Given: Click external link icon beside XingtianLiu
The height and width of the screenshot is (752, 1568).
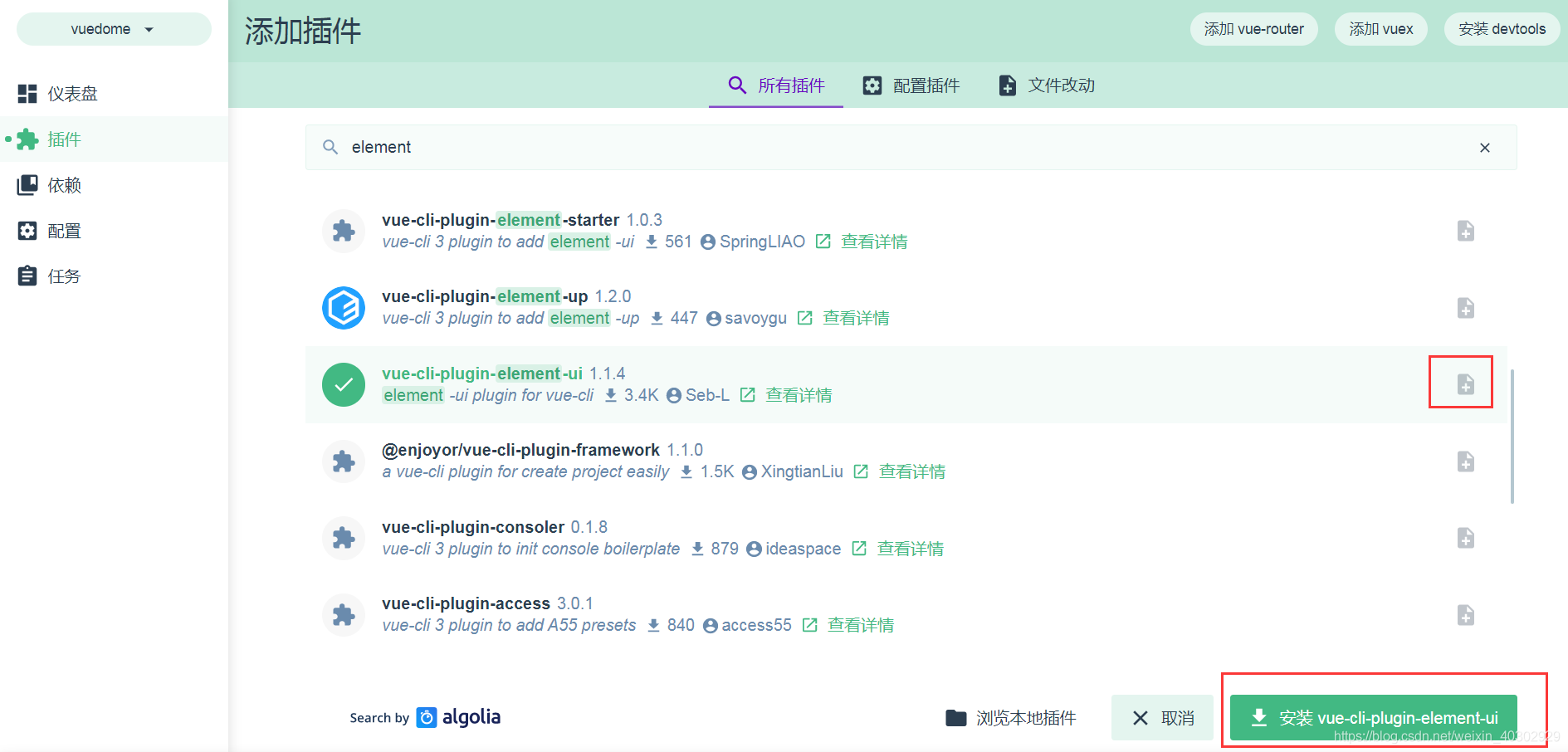Looking at the screenshot, I should pos(861,471).
